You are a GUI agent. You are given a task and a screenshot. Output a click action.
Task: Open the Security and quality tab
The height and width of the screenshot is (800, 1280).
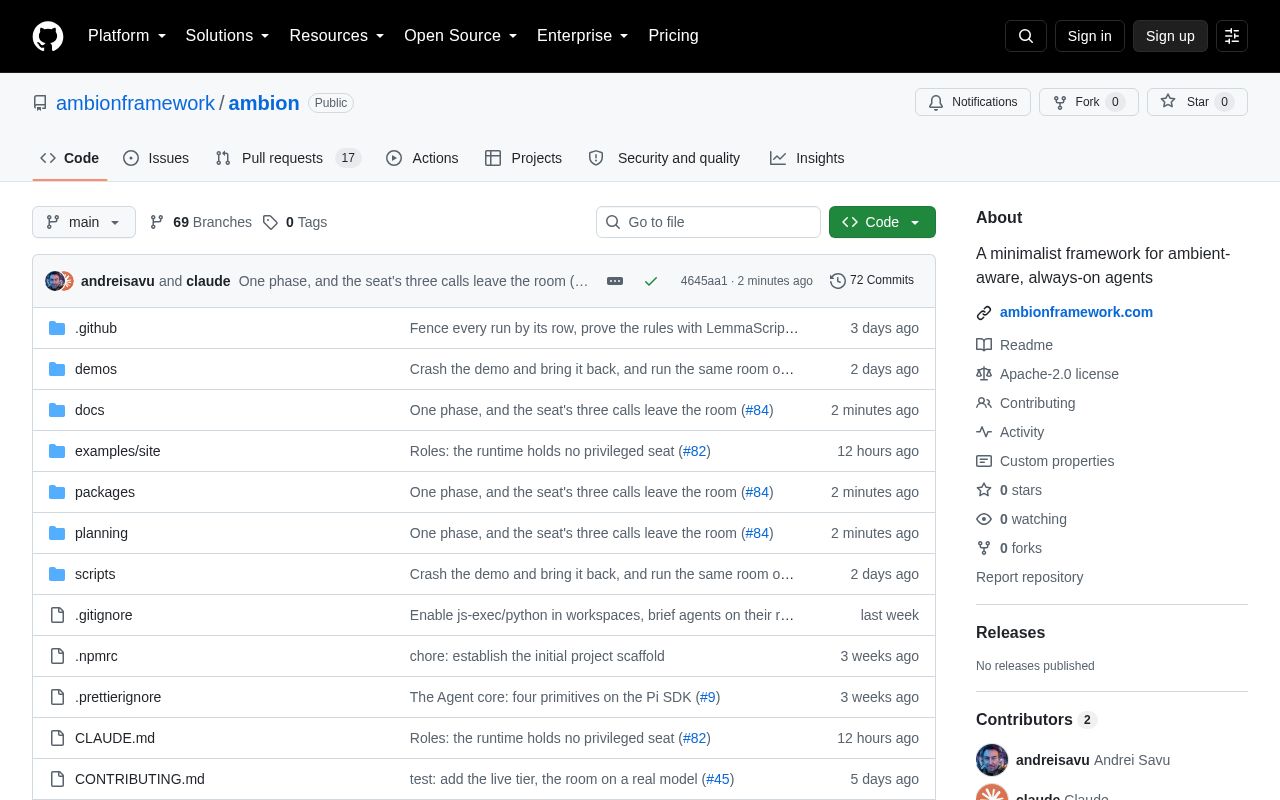tap(664, 158)
